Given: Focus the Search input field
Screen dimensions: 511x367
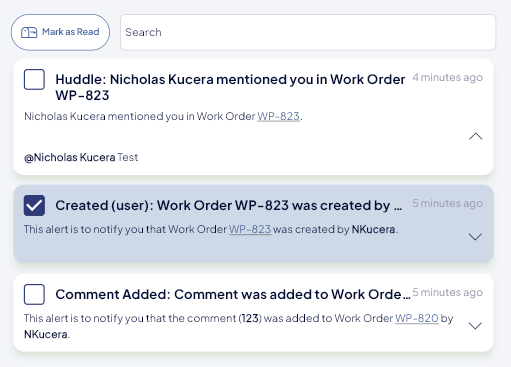Looking at the screenshot, I should pos(308,32).
